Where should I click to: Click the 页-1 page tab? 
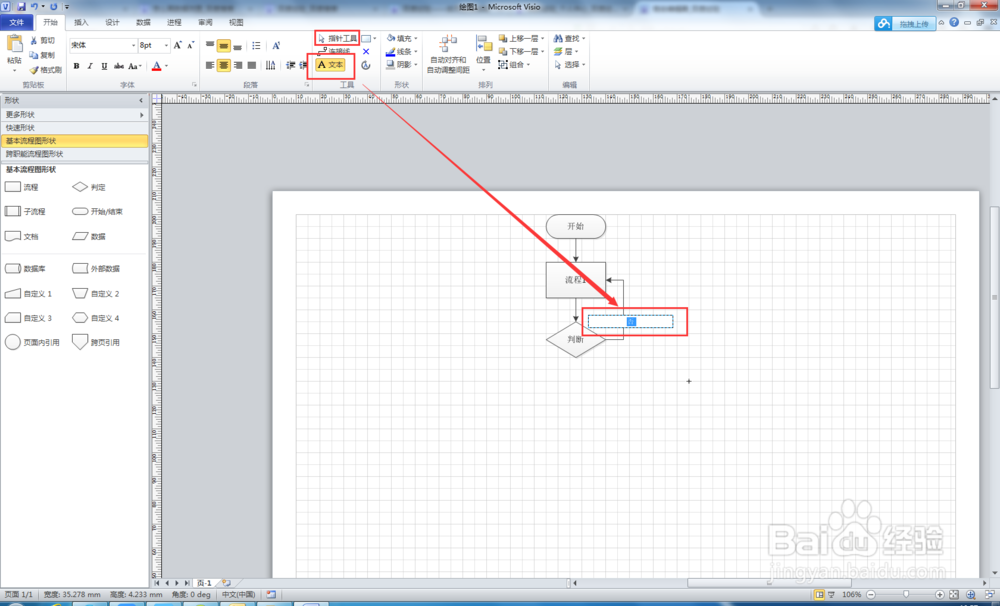204,583
